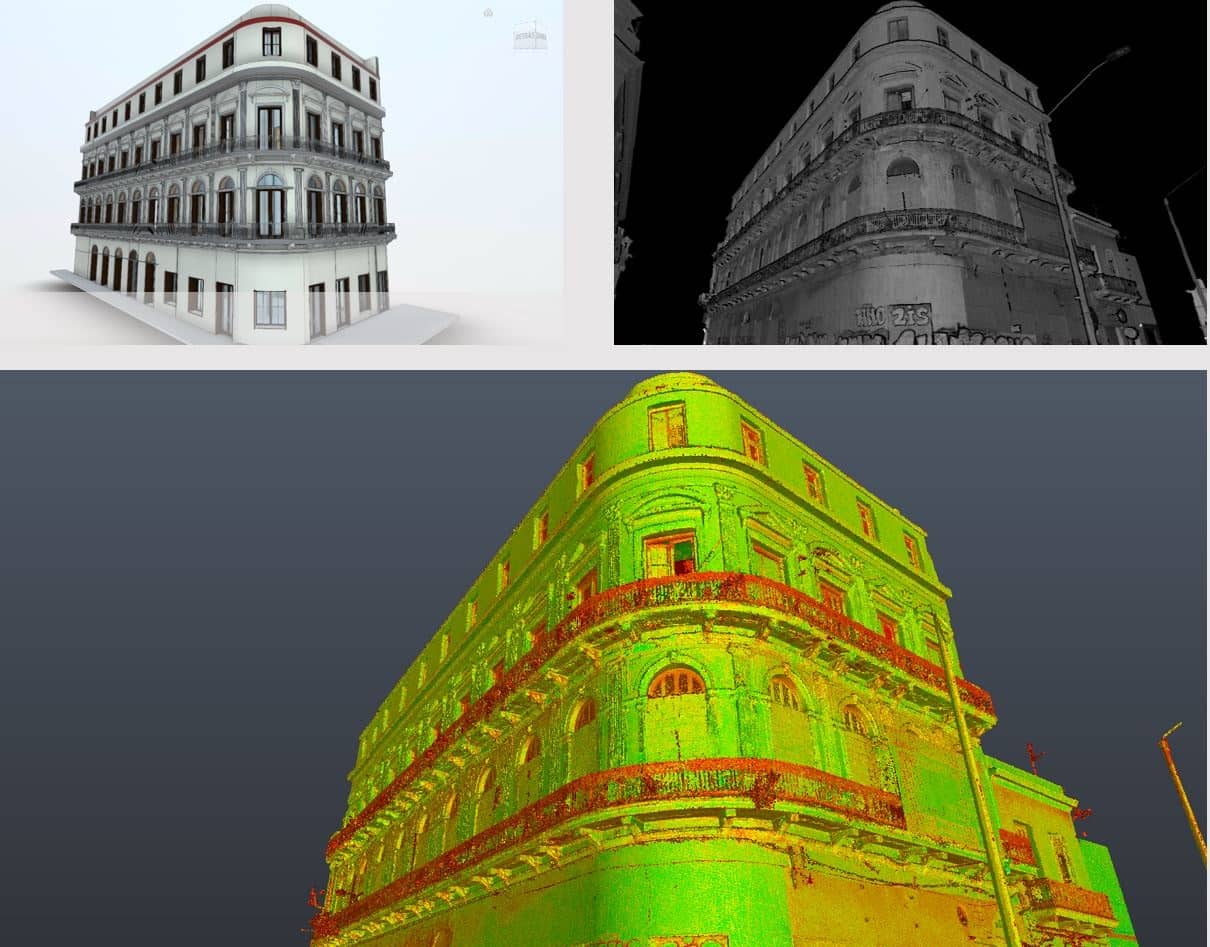Click the ViewCube navigation widget
The image size is (1210, 947).
coord(531,33)
